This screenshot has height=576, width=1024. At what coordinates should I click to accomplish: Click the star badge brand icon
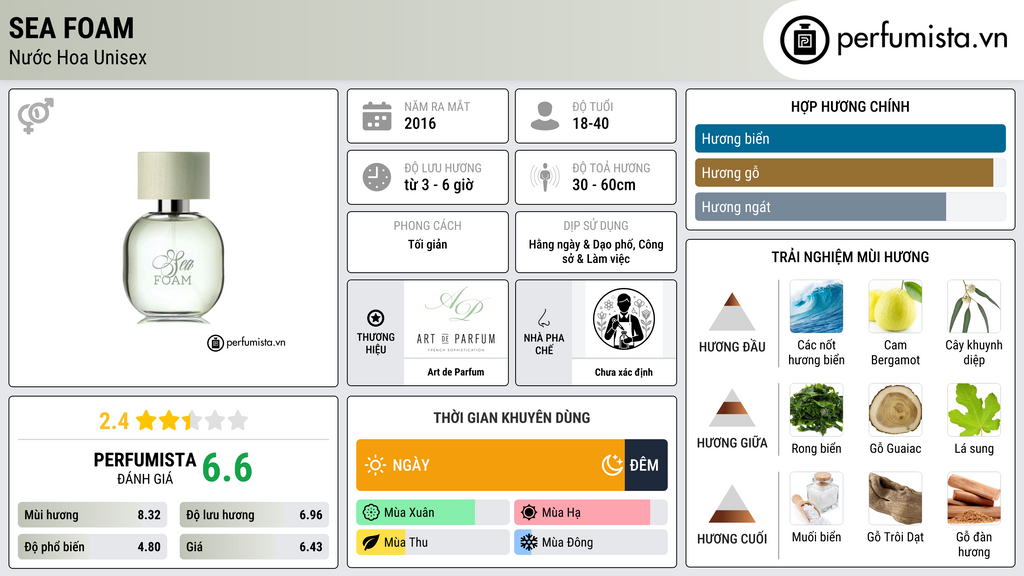pos(376,318)
